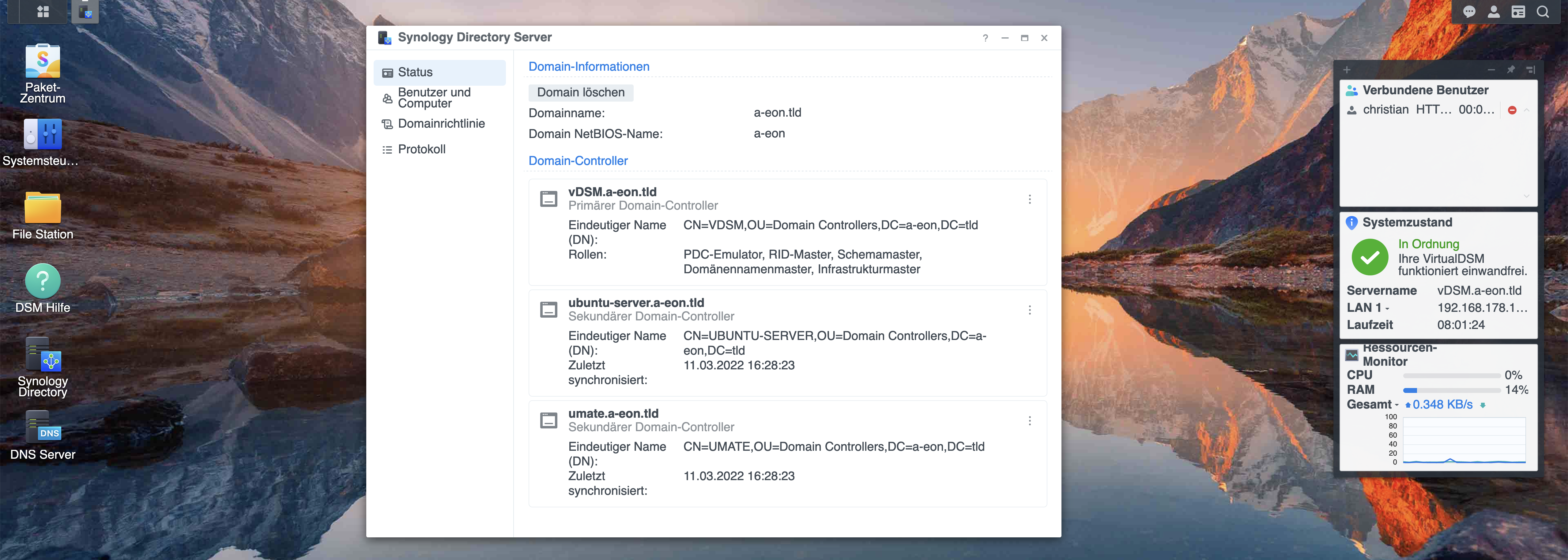Dock widget panel to side icon

tap(1530, 70)
